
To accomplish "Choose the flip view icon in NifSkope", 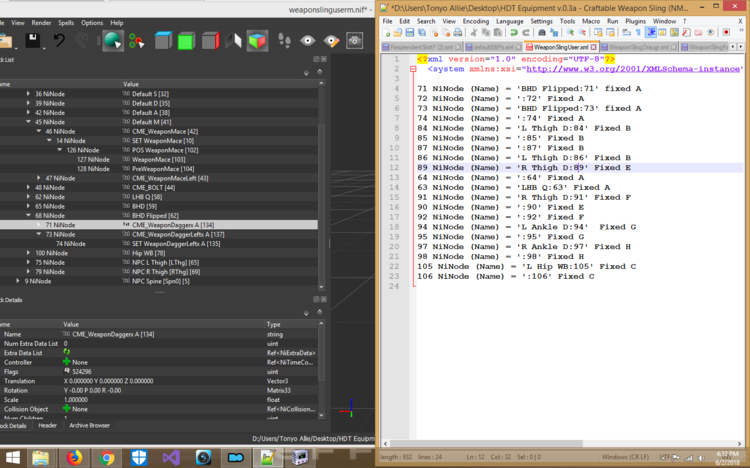I will coord(233,41).
